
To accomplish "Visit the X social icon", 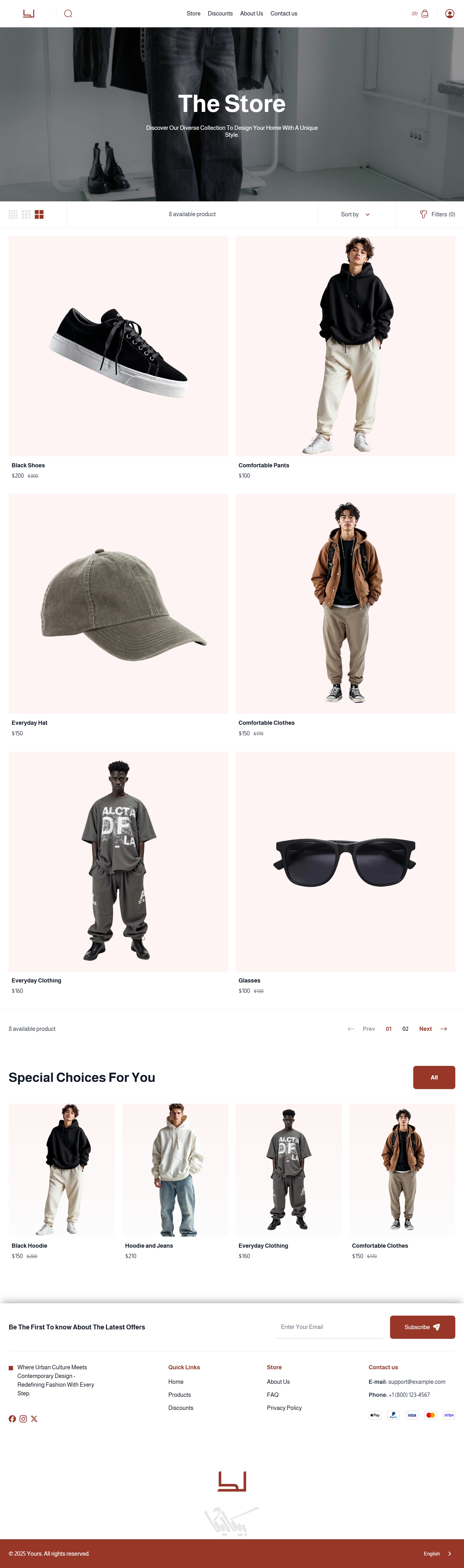I will pos(34,1419).
